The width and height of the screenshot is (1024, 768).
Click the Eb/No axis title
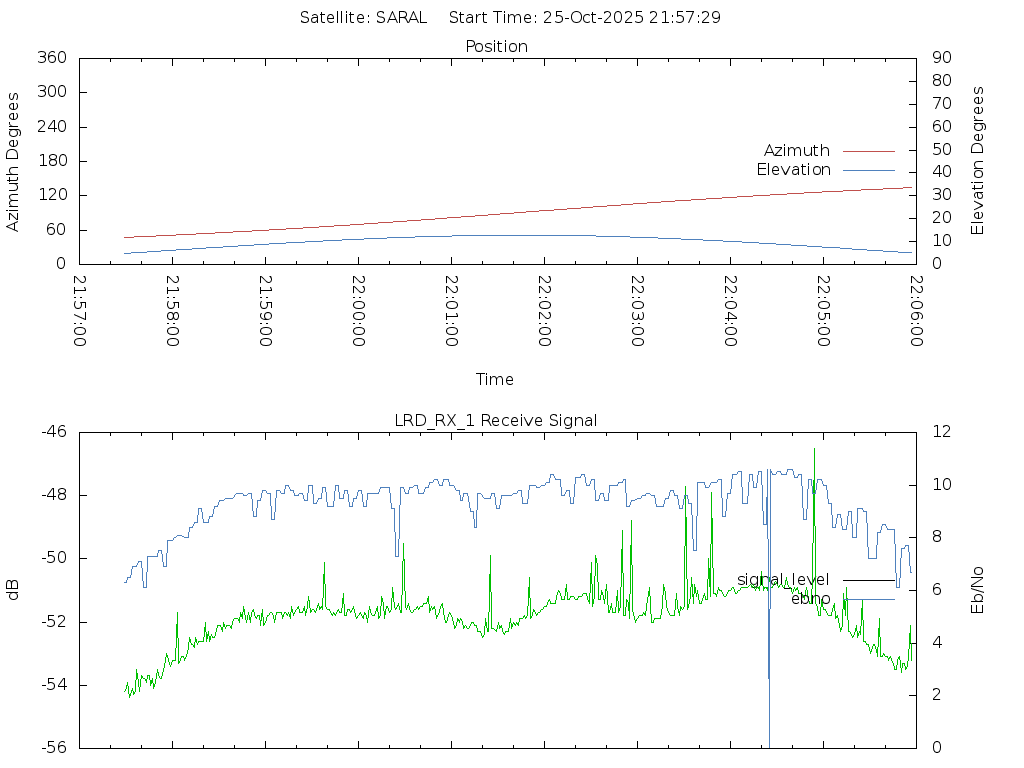pos(978,589)
